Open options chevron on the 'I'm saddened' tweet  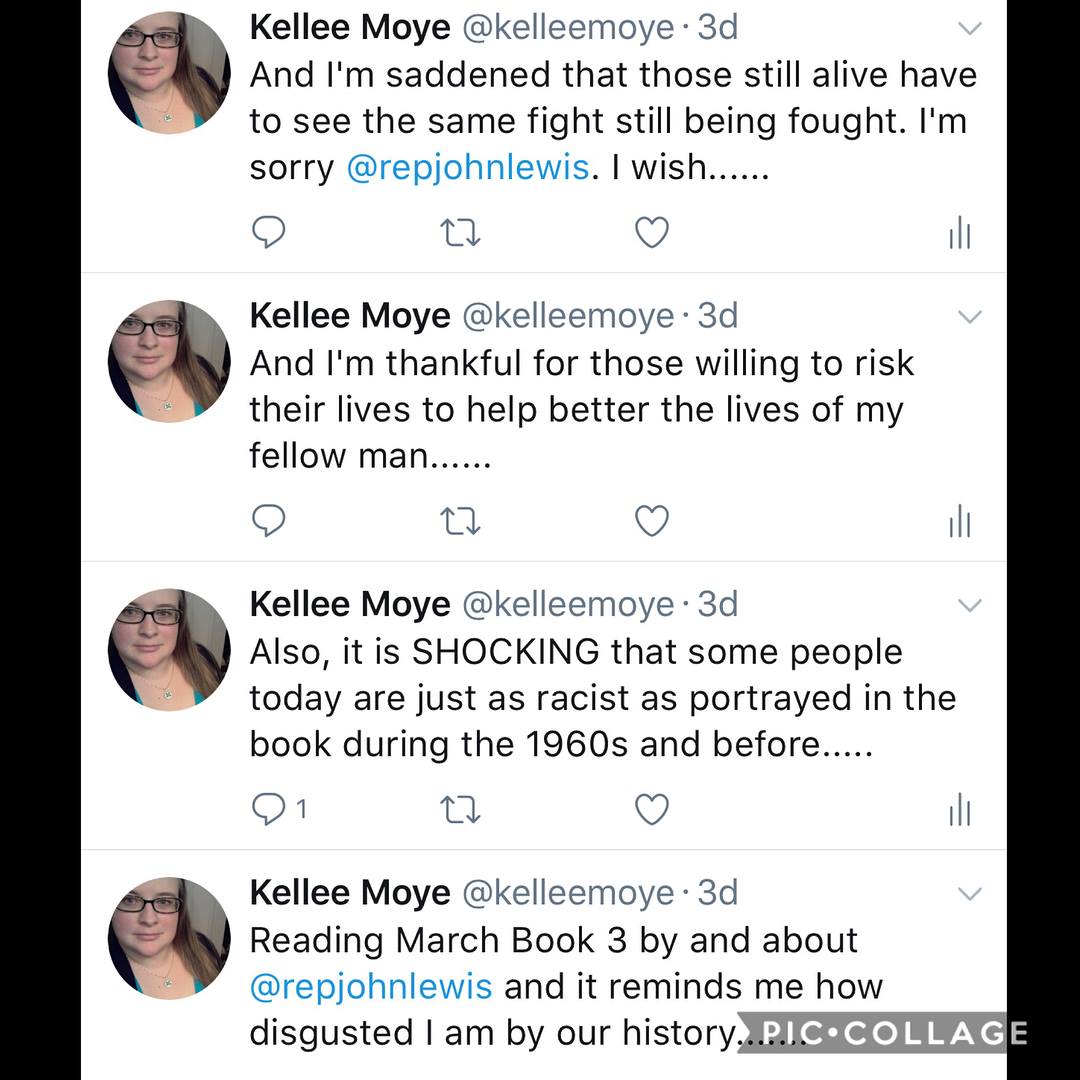click(970, 29)
